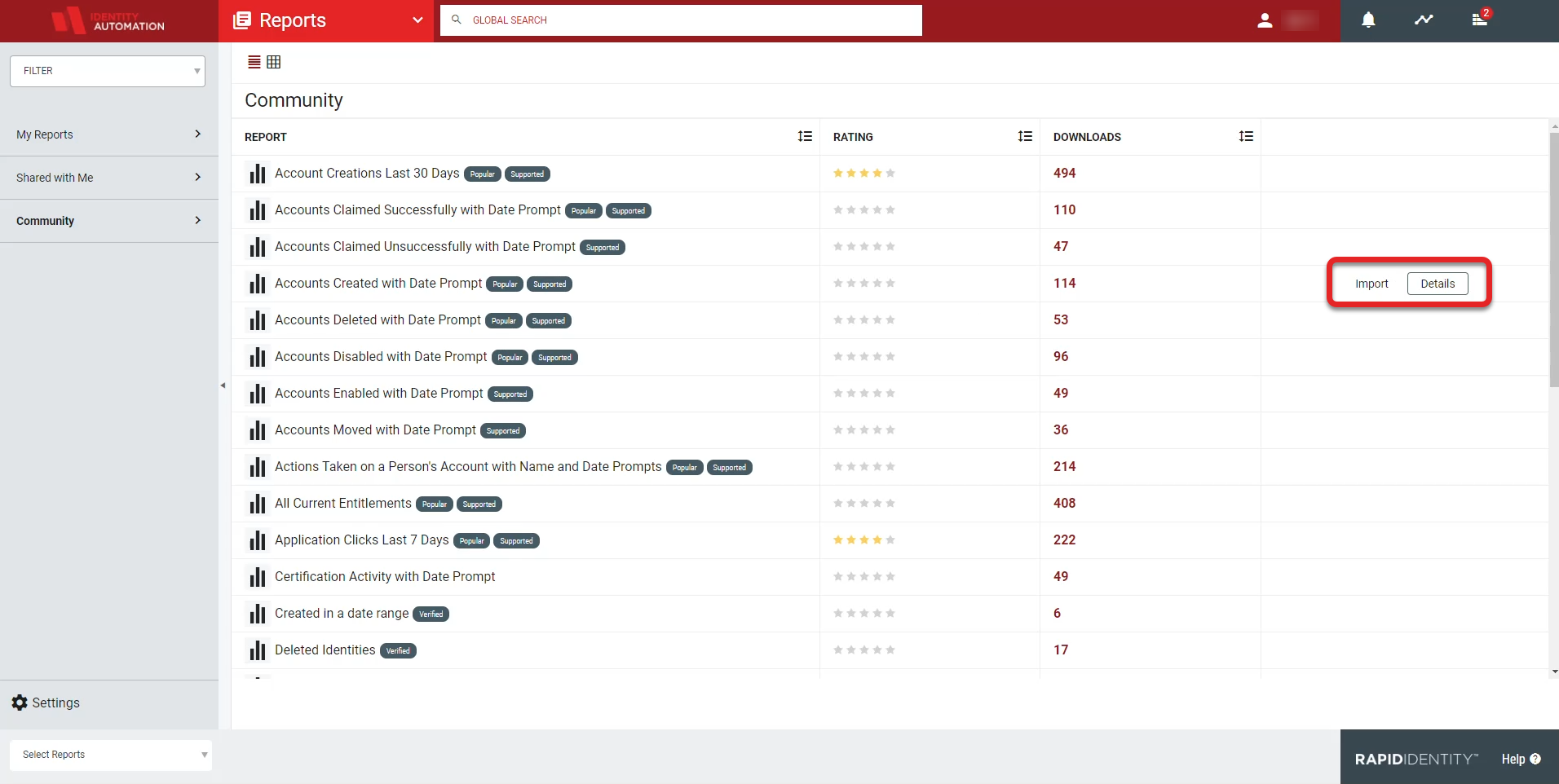Switch to list view icon
Screen dimensions: 1559x784
[254, 62]
